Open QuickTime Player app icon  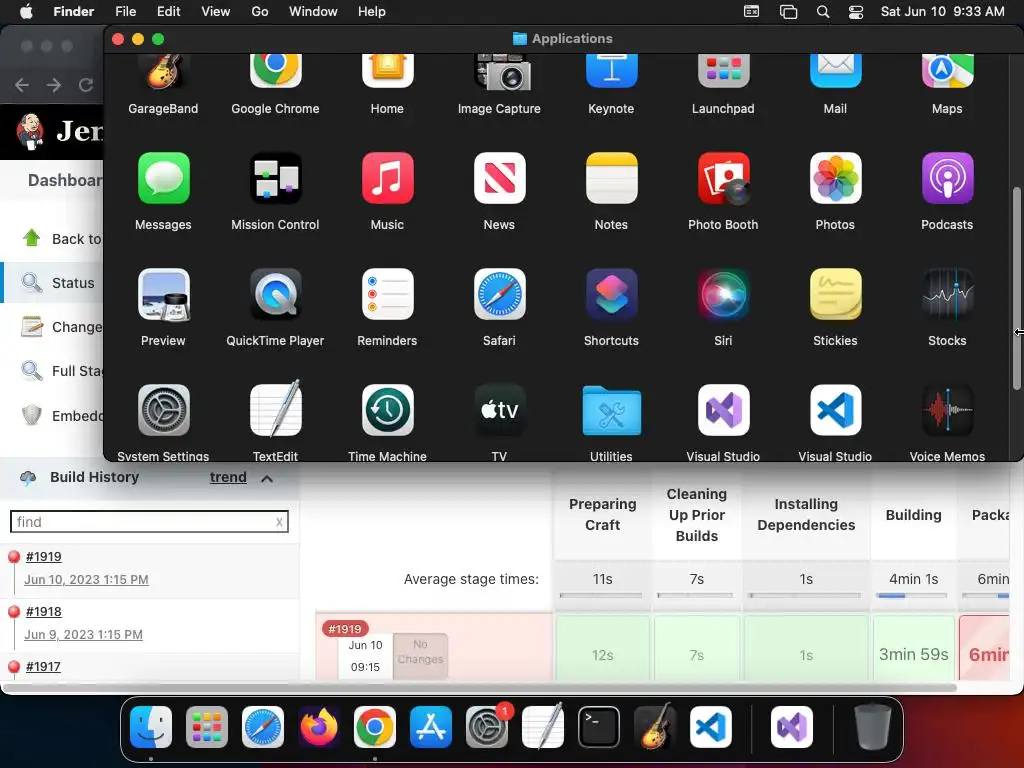(275, 295)
